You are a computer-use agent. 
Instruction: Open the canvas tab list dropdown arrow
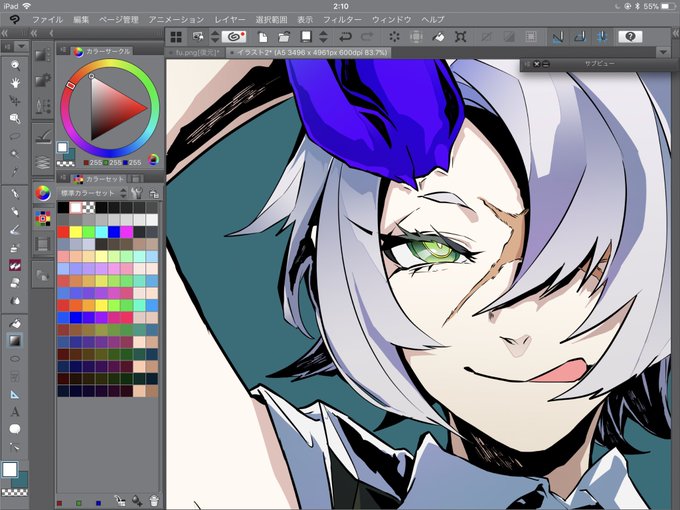(663, 52)
